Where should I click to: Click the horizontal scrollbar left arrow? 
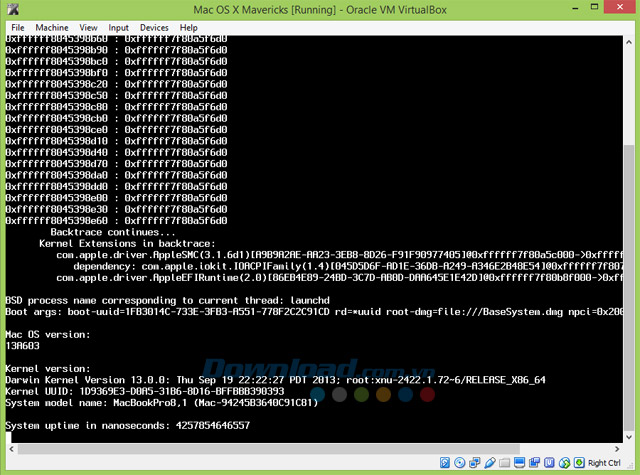[11, 449]
